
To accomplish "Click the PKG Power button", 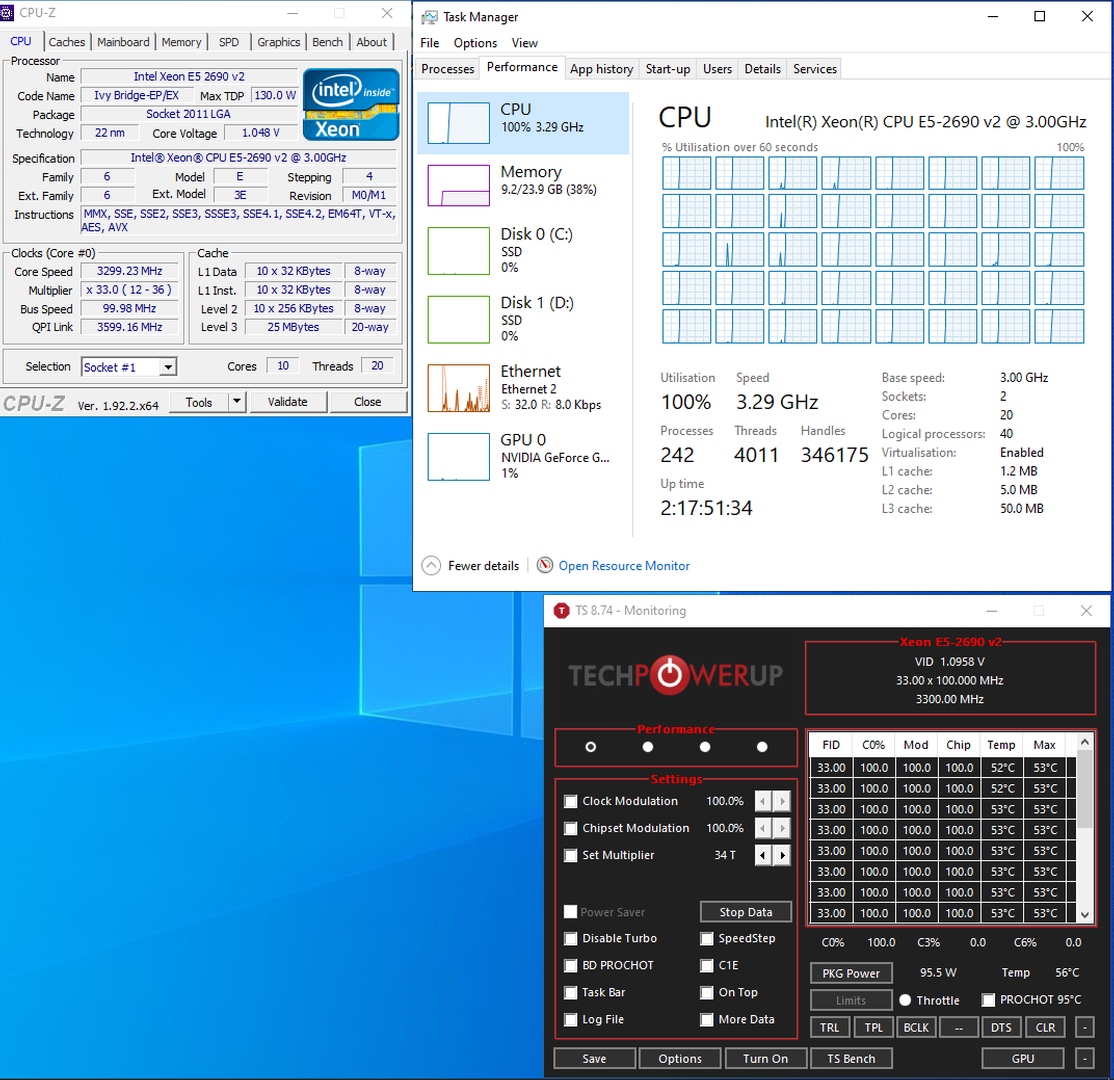I will pos(850,973).
